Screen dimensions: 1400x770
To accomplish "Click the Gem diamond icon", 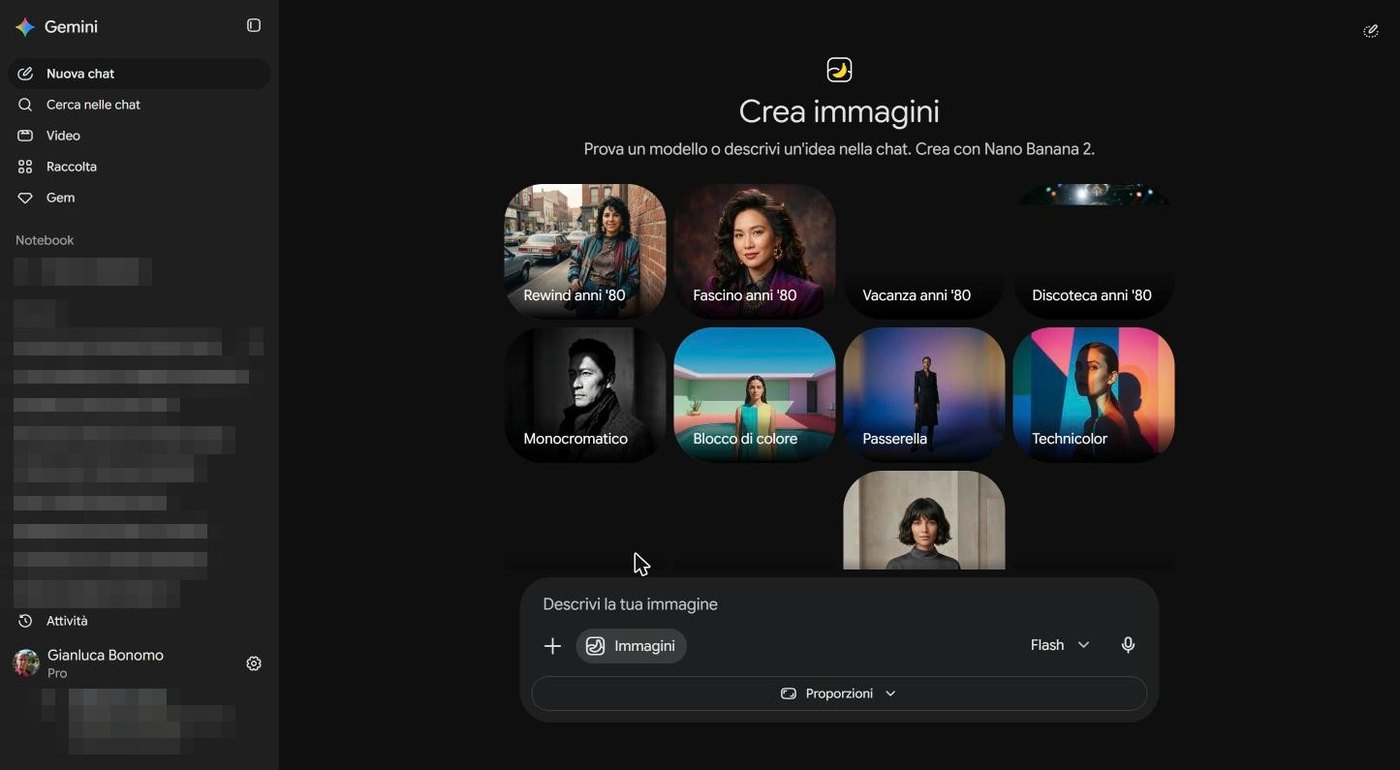I will tap(25, 198).
